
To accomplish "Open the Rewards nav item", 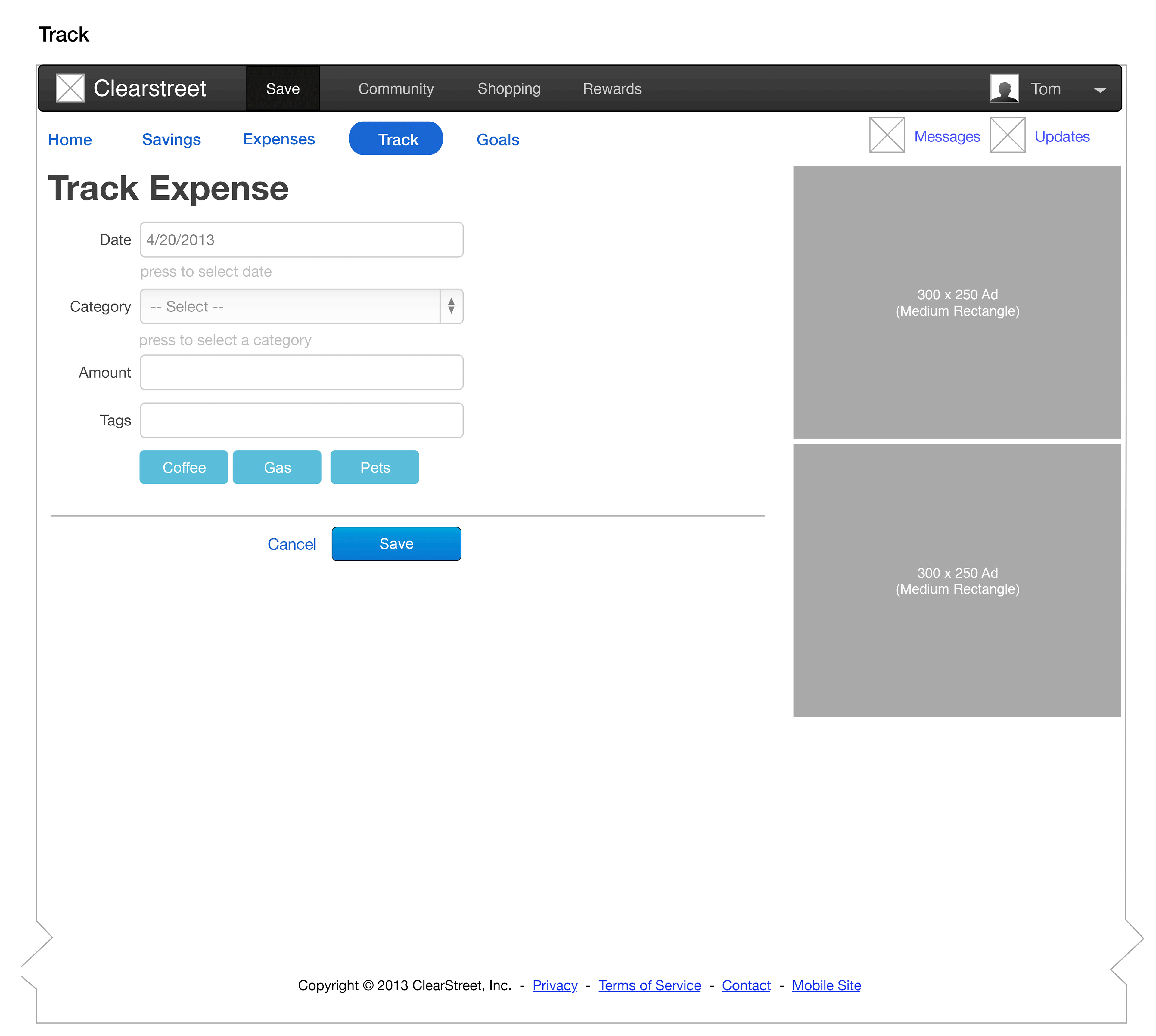I will click(612, 89).
